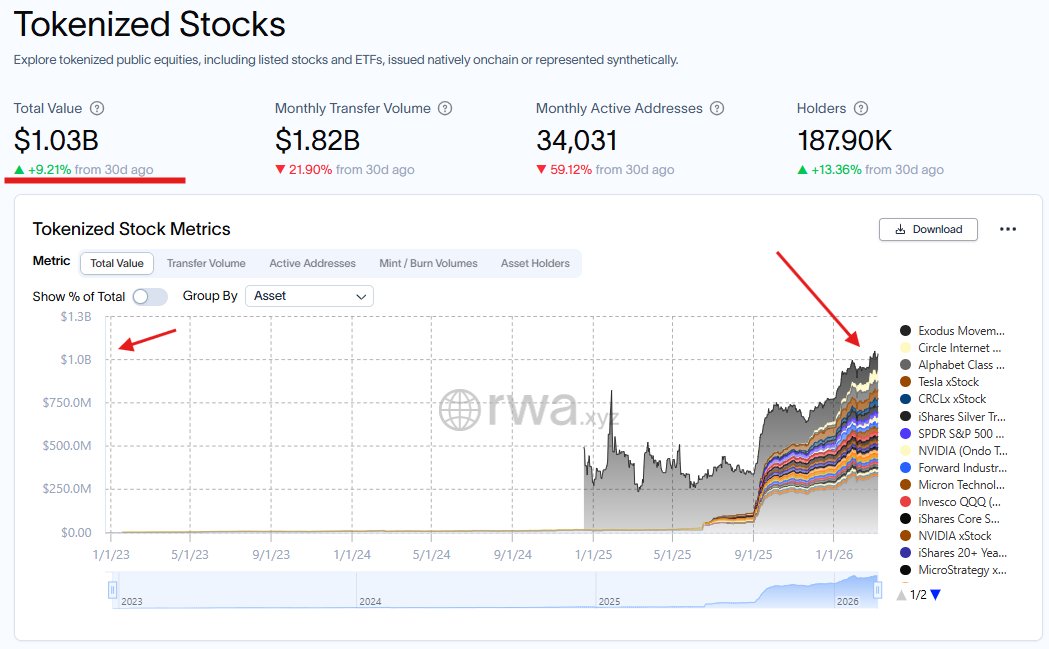Click the iShares 20+ Yea... legend entry
This screenshot has width=1049, height=649.
pos(954,553)
